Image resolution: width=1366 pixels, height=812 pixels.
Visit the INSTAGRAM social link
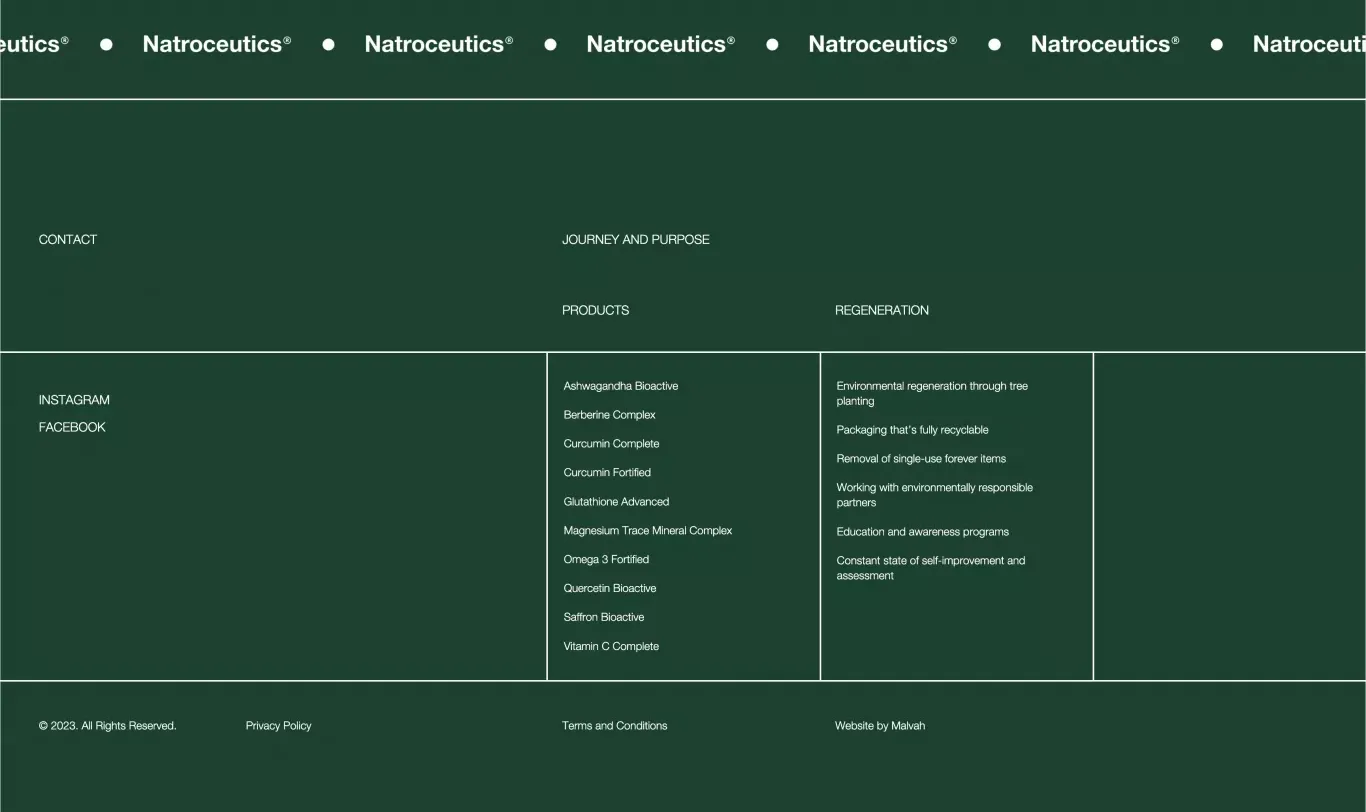74,400
